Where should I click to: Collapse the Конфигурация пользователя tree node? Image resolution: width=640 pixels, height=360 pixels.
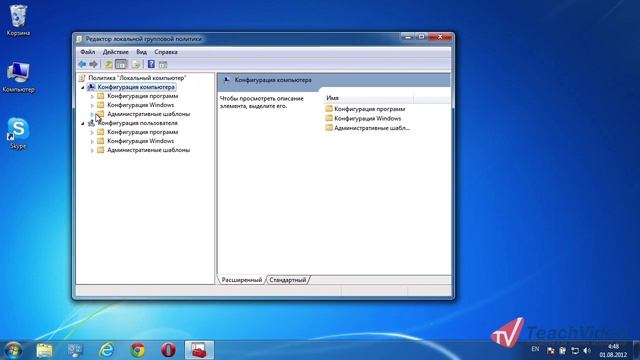(83, 123)
